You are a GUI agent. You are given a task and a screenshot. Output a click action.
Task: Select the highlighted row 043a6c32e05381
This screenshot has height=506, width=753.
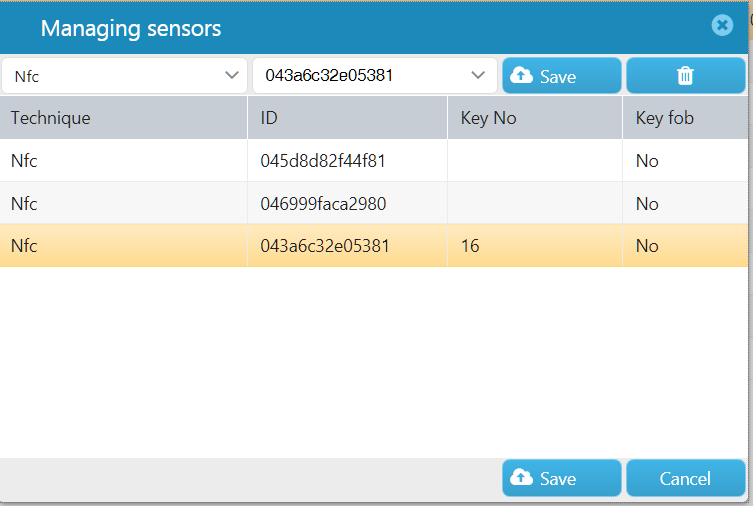click(x=374, y=245)
